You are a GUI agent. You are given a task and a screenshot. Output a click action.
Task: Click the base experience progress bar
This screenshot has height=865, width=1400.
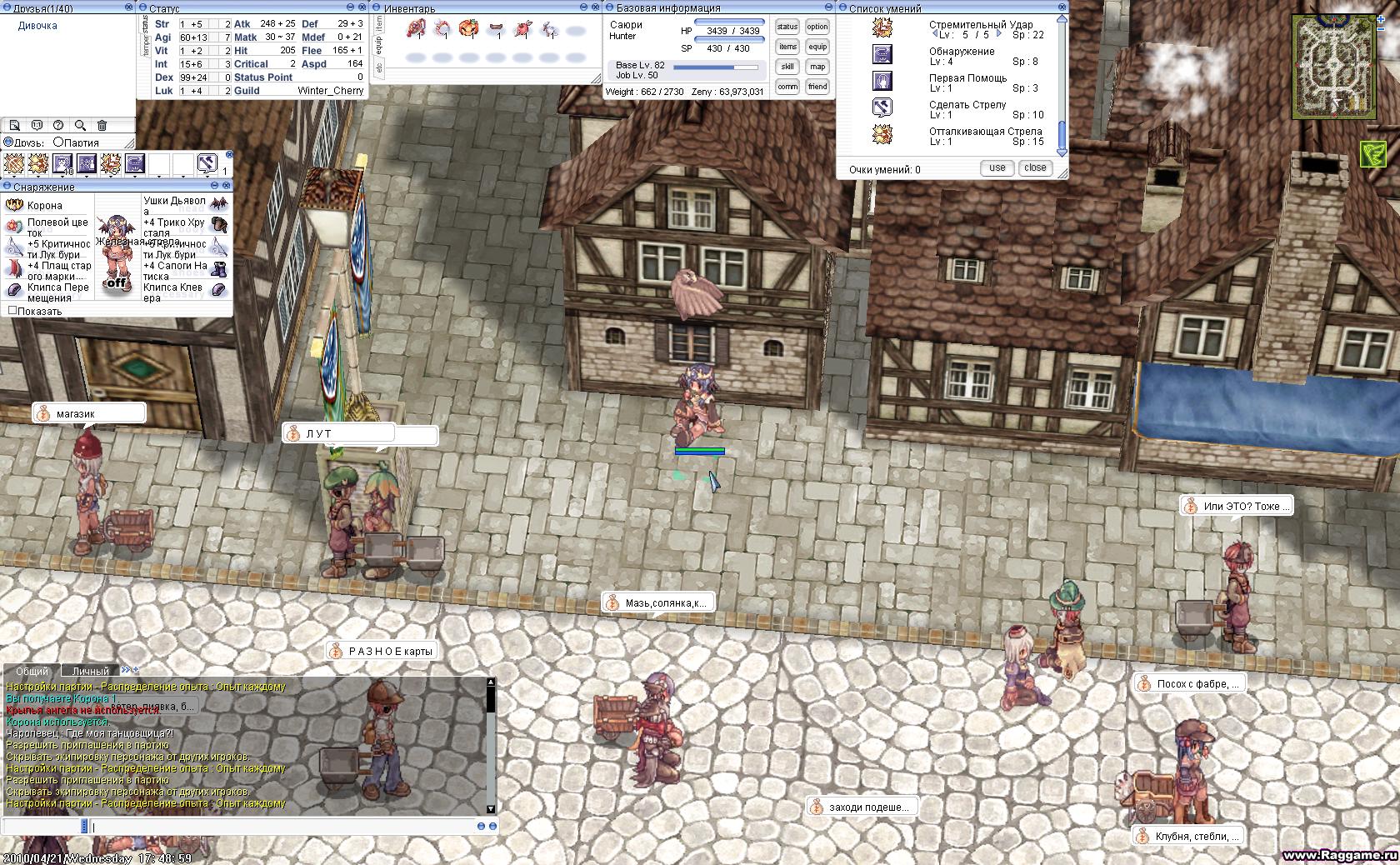click(716, 67)
